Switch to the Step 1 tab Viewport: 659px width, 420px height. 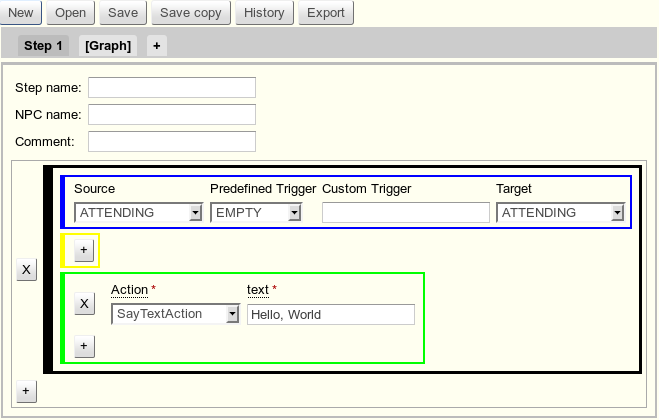point(43,46)
